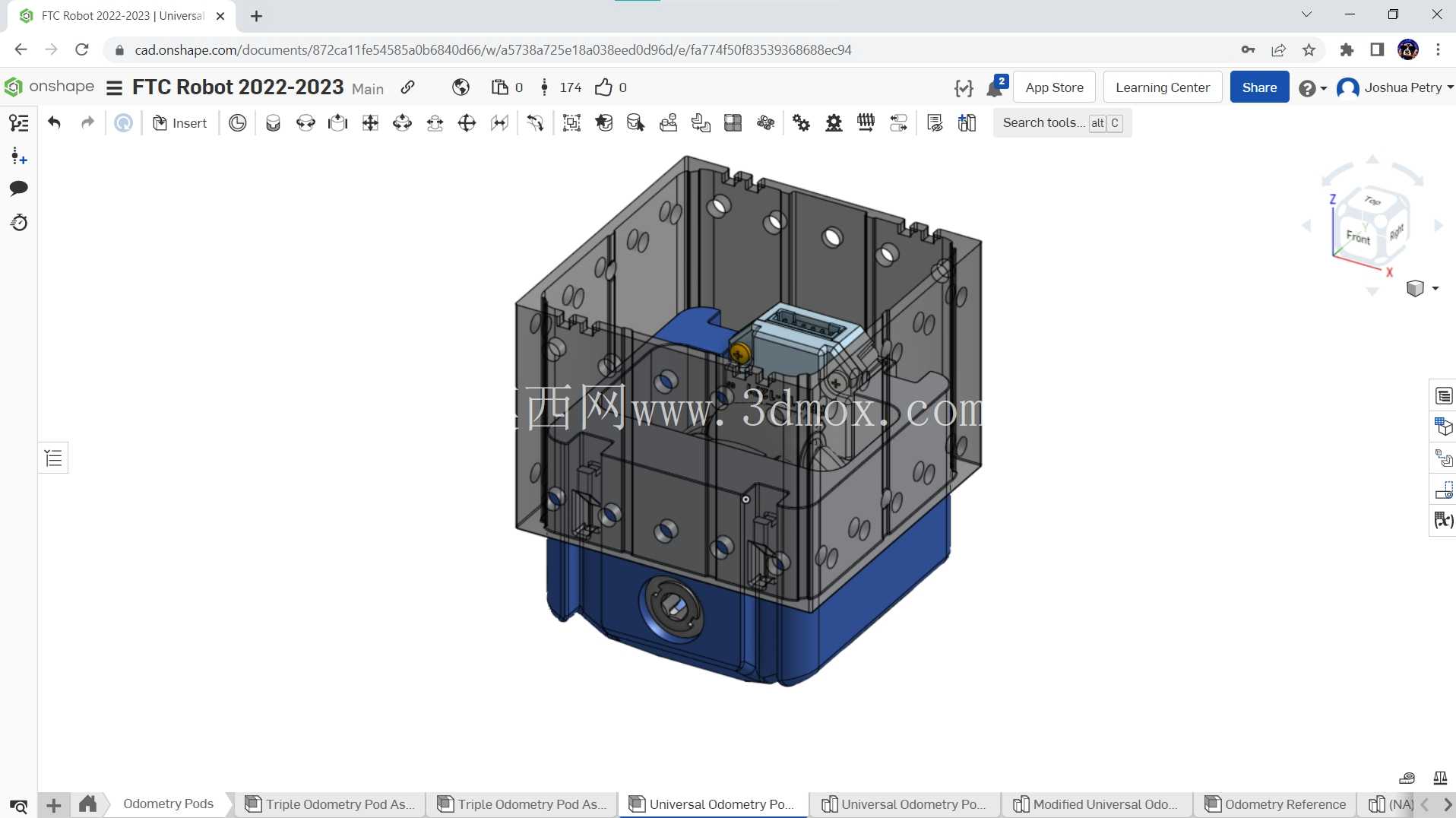Click the clock-circle icon after Insert
The height and width of the screenshot is (818, 1456).
coord(238,123)
